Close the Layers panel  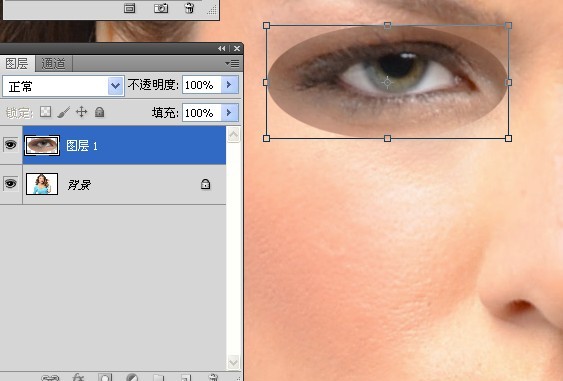(237, 48)
